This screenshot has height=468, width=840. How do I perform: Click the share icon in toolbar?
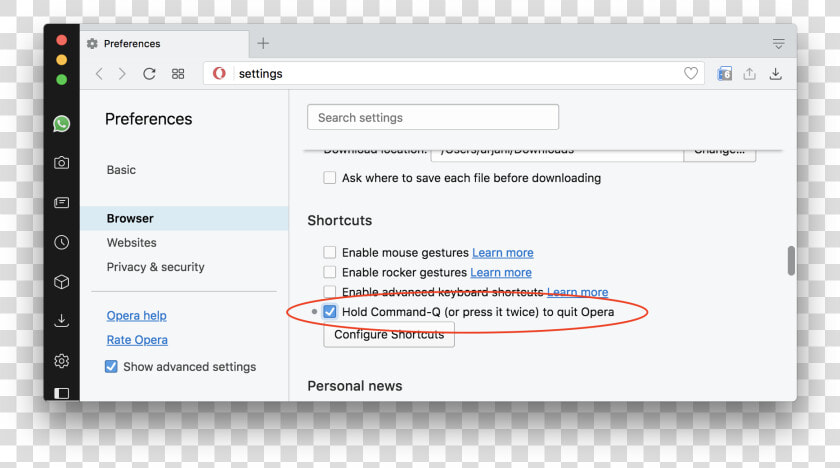pyautogui.click(x=749, y=73)
